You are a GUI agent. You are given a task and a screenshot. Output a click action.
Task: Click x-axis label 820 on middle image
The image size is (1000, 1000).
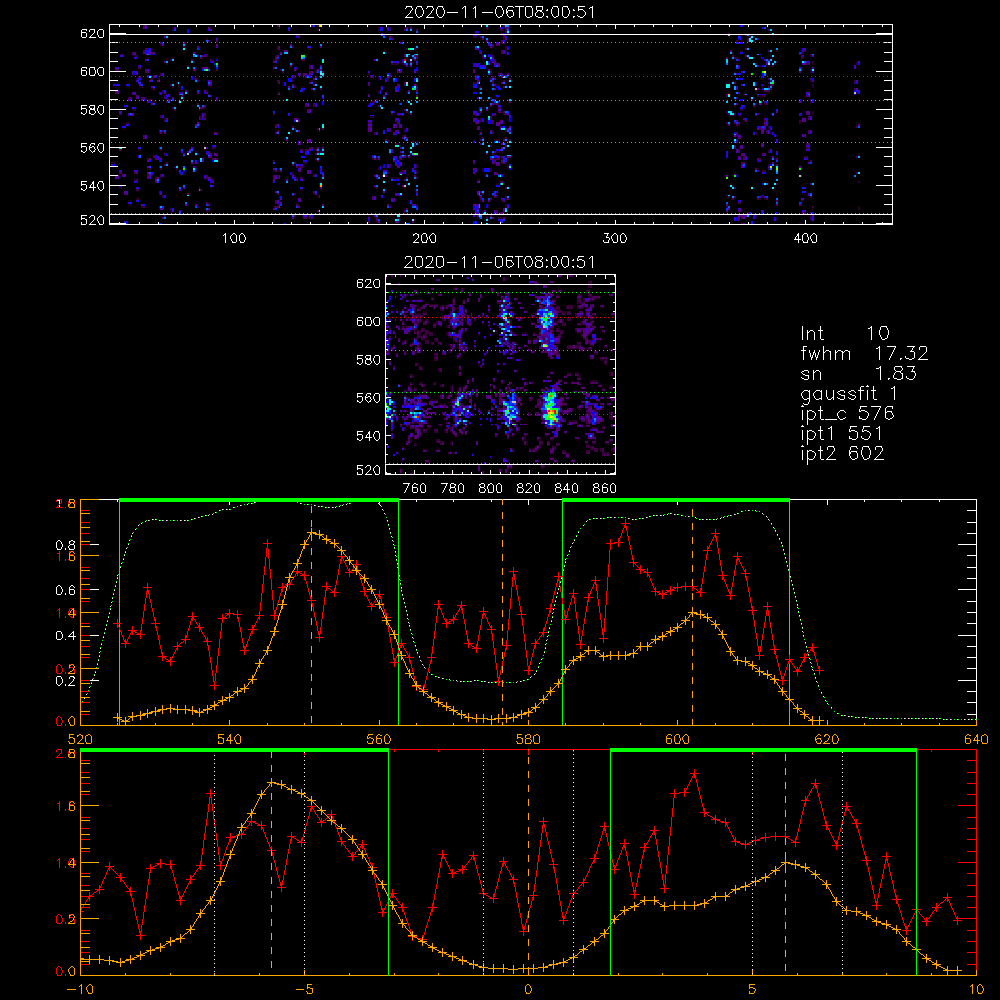pyautogui.click(x=529, y=489)
